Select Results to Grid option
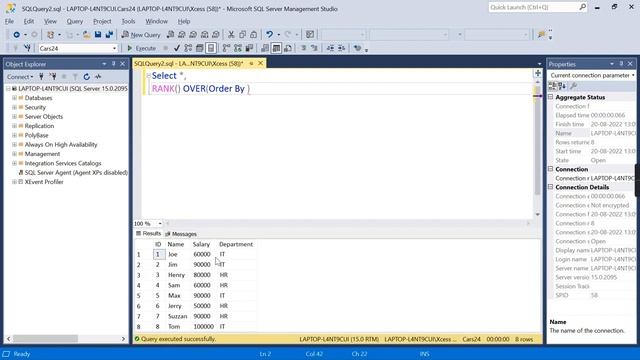 coord(276,48)
